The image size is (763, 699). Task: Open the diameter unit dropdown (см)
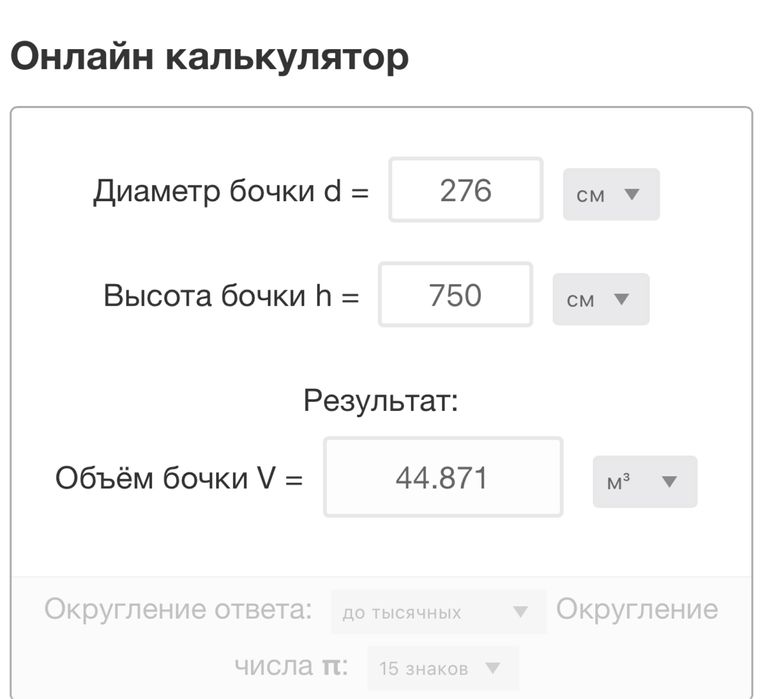pos(611,194)
